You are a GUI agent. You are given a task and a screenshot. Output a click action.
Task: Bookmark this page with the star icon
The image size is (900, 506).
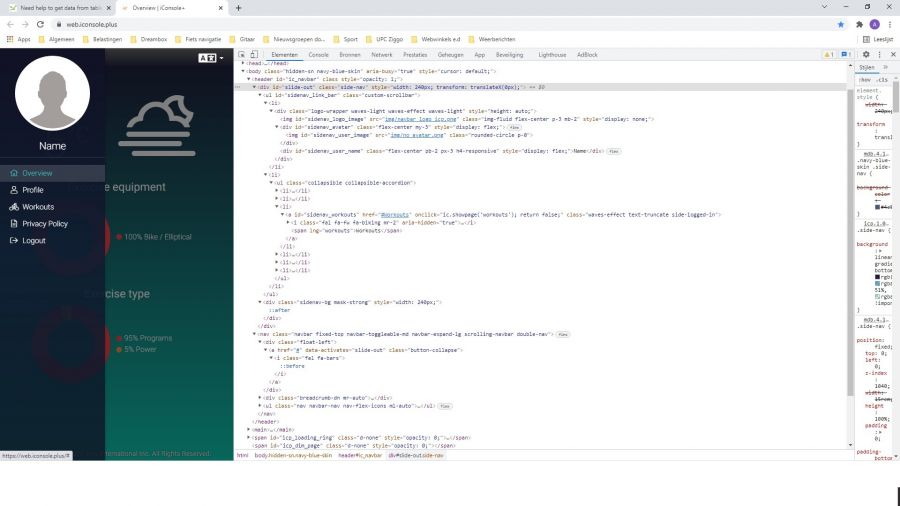pyautogui.click(x=841, y=24)
